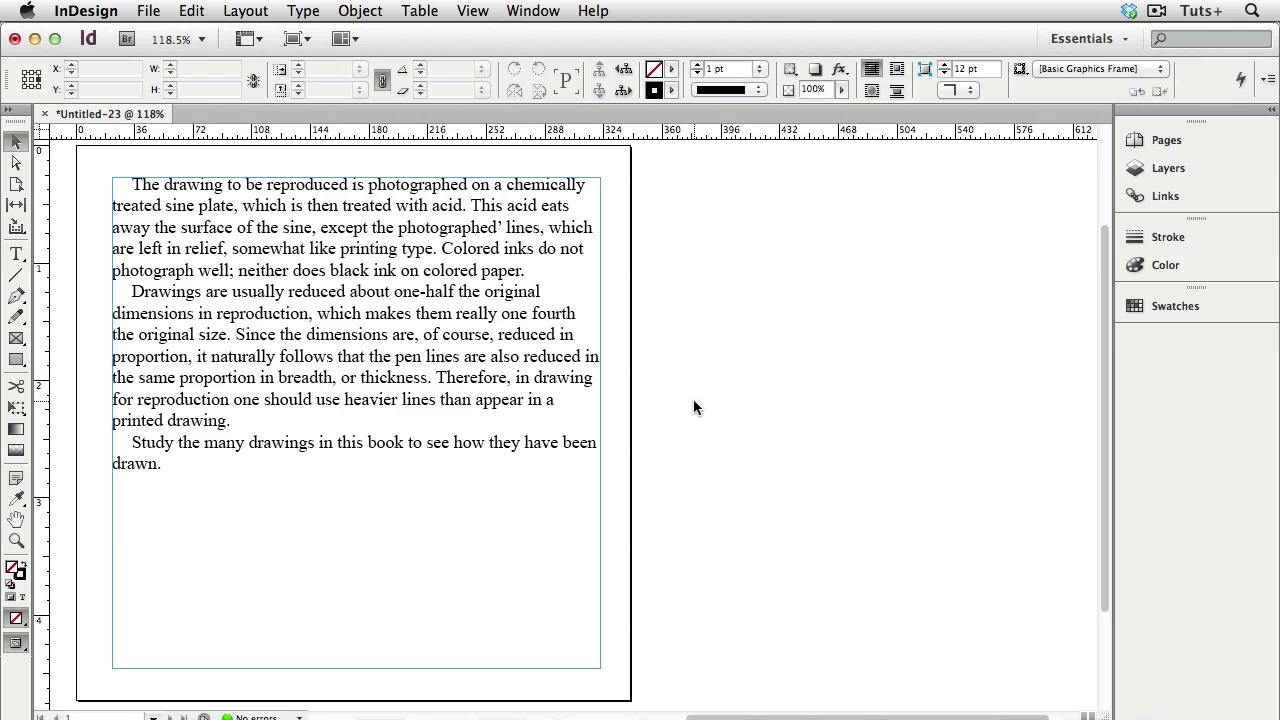Image resolution: width=1280 pixels, height=720 pixels.
Task: Open the Color panel
Action: coord(1165,265)
